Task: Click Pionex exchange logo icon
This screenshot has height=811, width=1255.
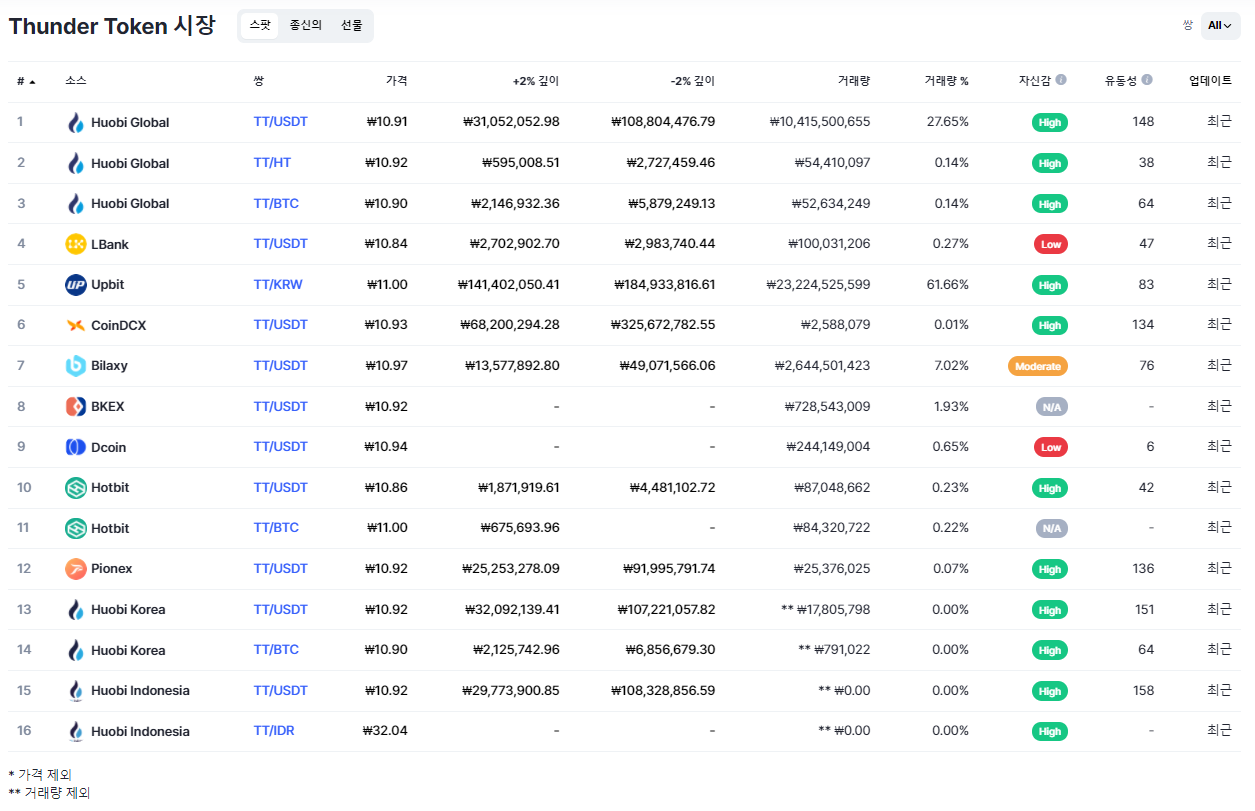Action: (76, 569)
